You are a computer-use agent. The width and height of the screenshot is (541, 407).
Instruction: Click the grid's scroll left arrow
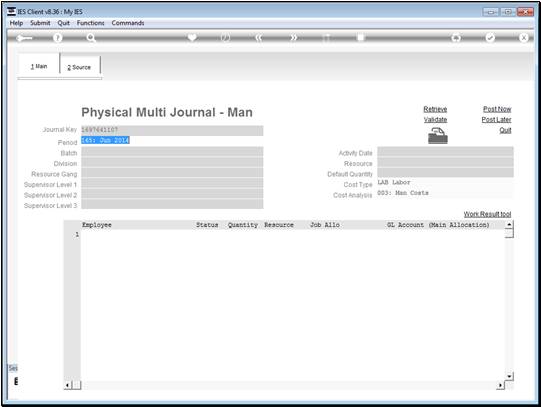point(68,385)
